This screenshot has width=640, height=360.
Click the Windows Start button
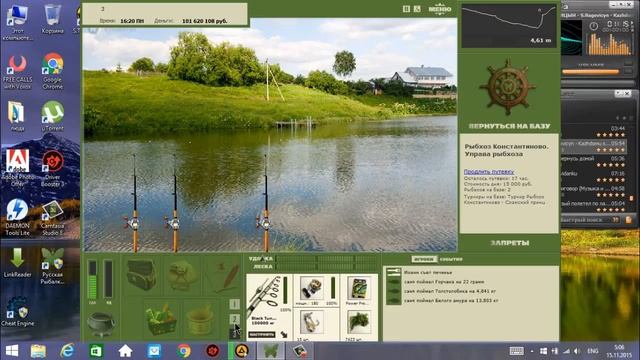tap(12, 351)
